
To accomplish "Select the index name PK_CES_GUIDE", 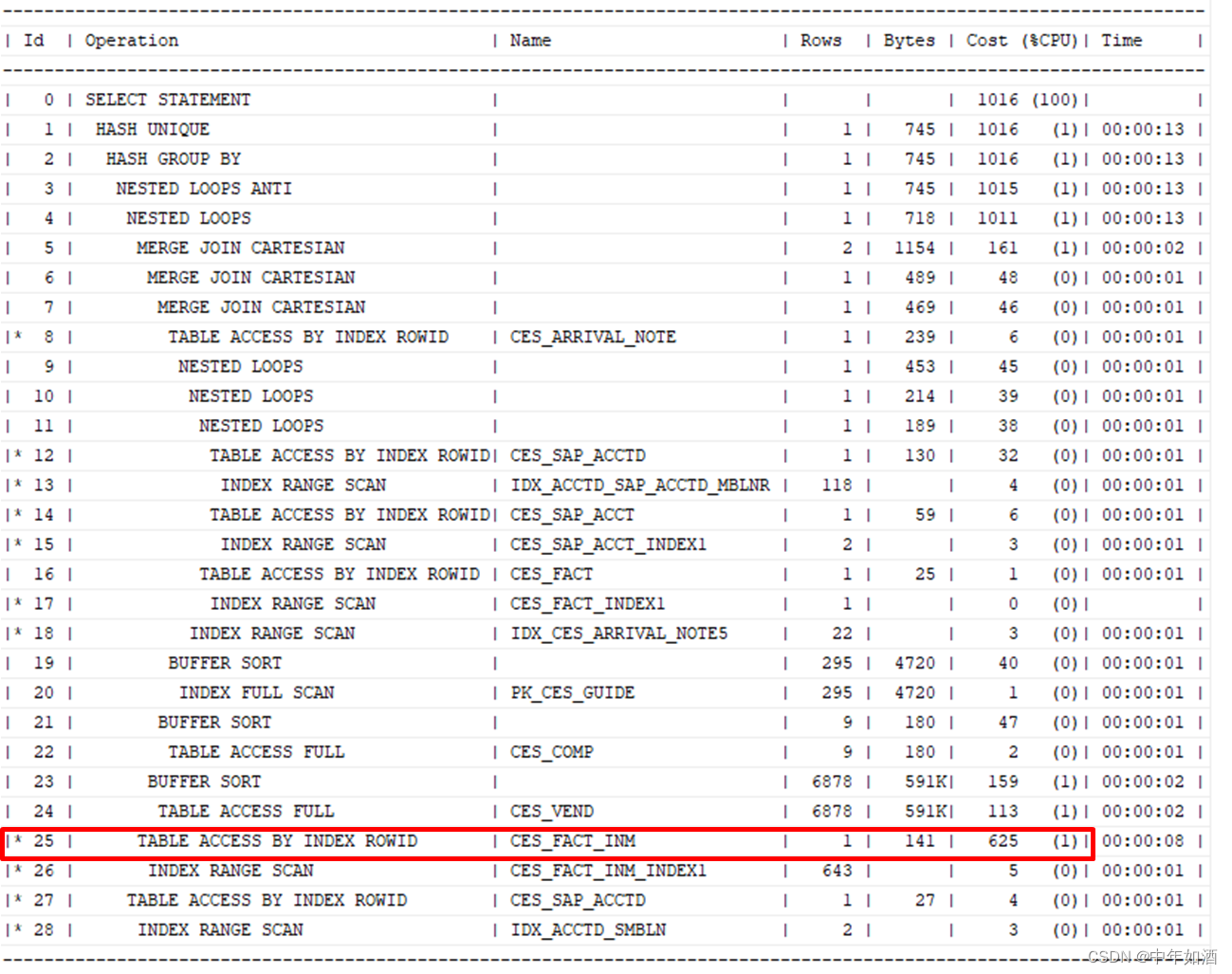I will point(573,692).
